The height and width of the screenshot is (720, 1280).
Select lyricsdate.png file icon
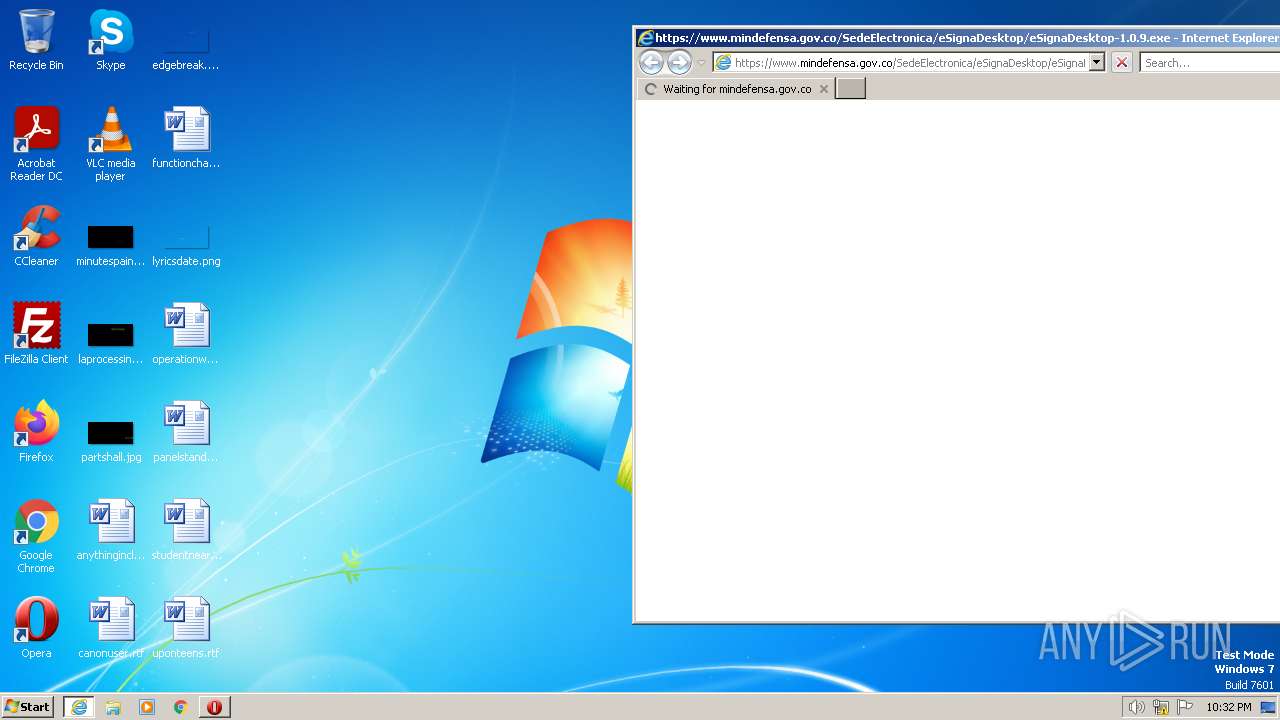(x=186, y=245)
